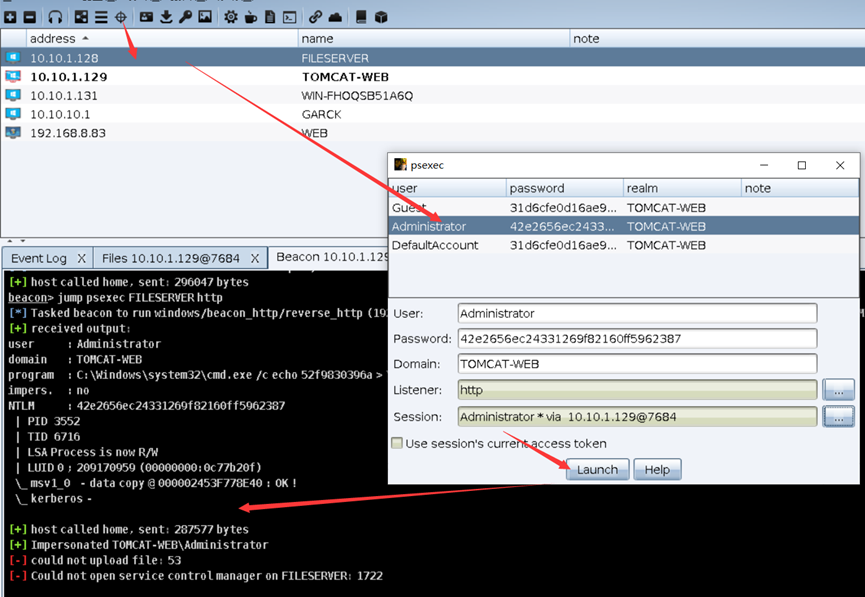Close the Files 10.10.1.129@7684 tab

pyautogui.click(x=255, y=258)
